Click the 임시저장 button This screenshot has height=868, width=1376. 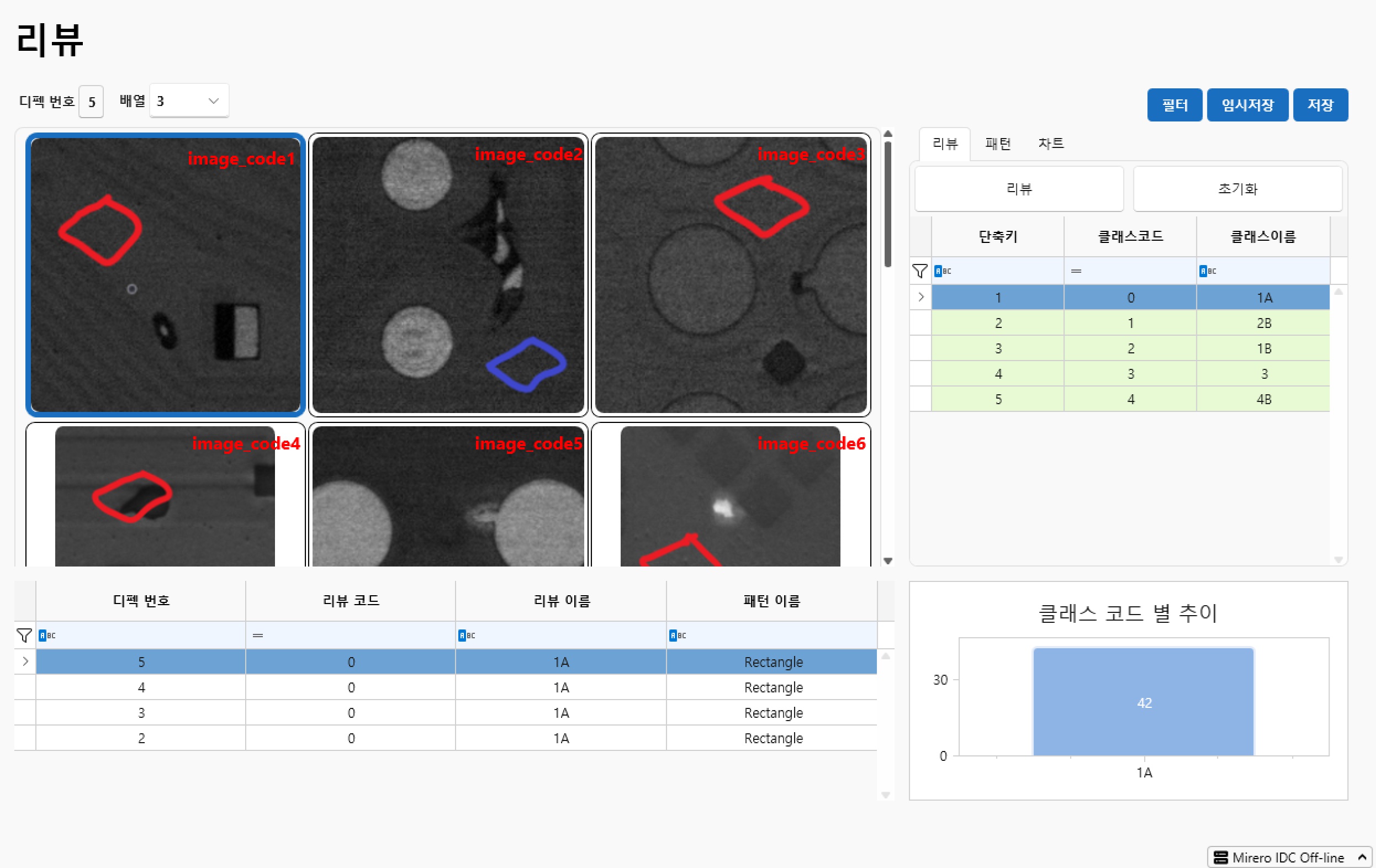1247,105
